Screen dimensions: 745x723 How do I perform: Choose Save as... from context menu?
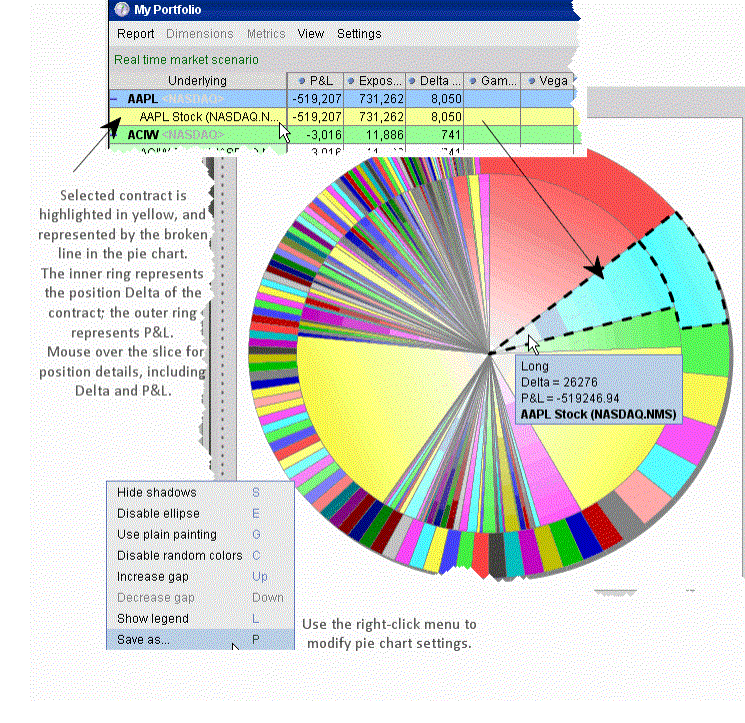coord(143,640)
